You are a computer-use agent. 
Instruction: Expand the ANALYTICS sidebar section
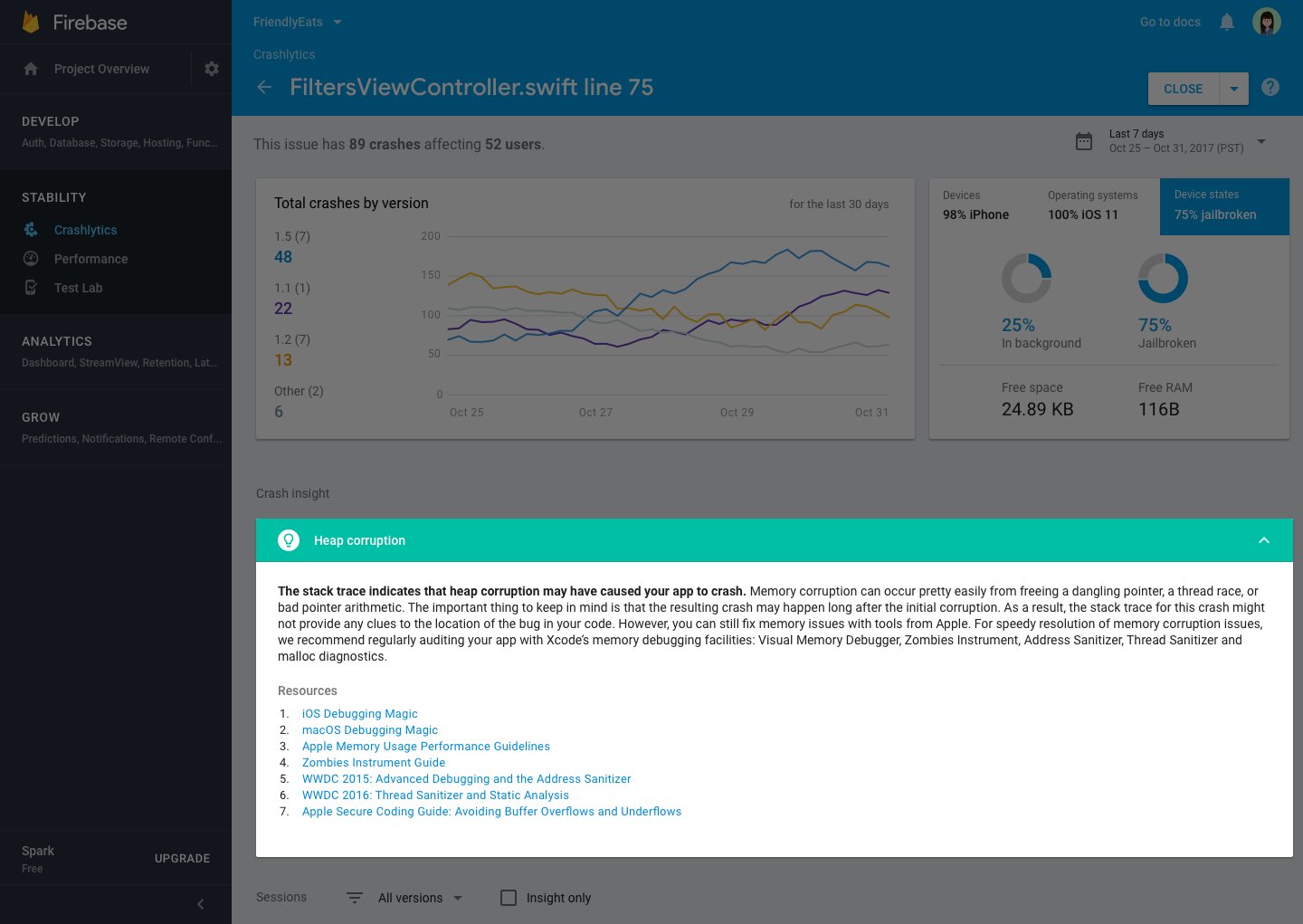(116, 351)
